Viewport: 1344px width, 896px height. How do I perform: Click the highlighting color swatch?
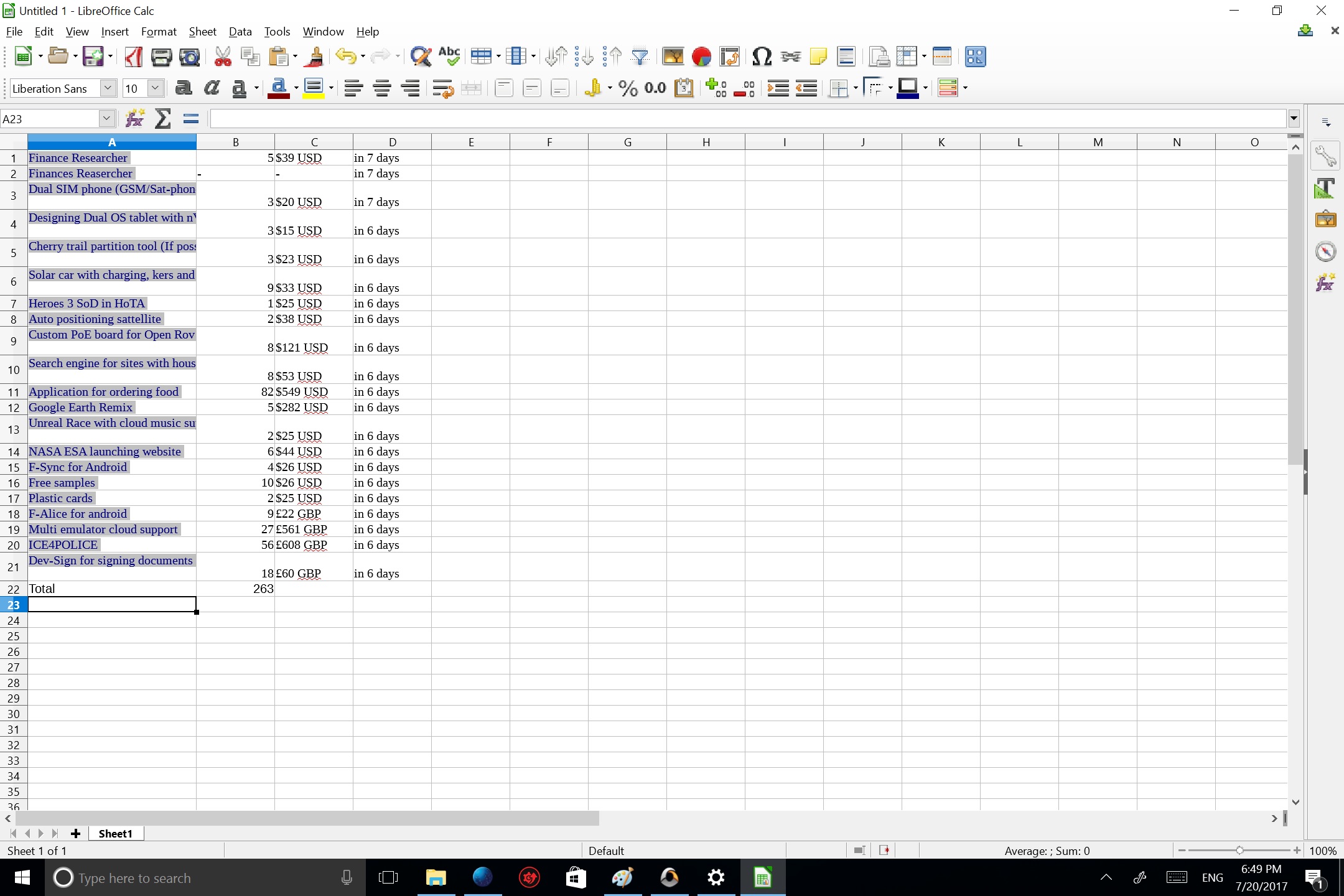314,88
